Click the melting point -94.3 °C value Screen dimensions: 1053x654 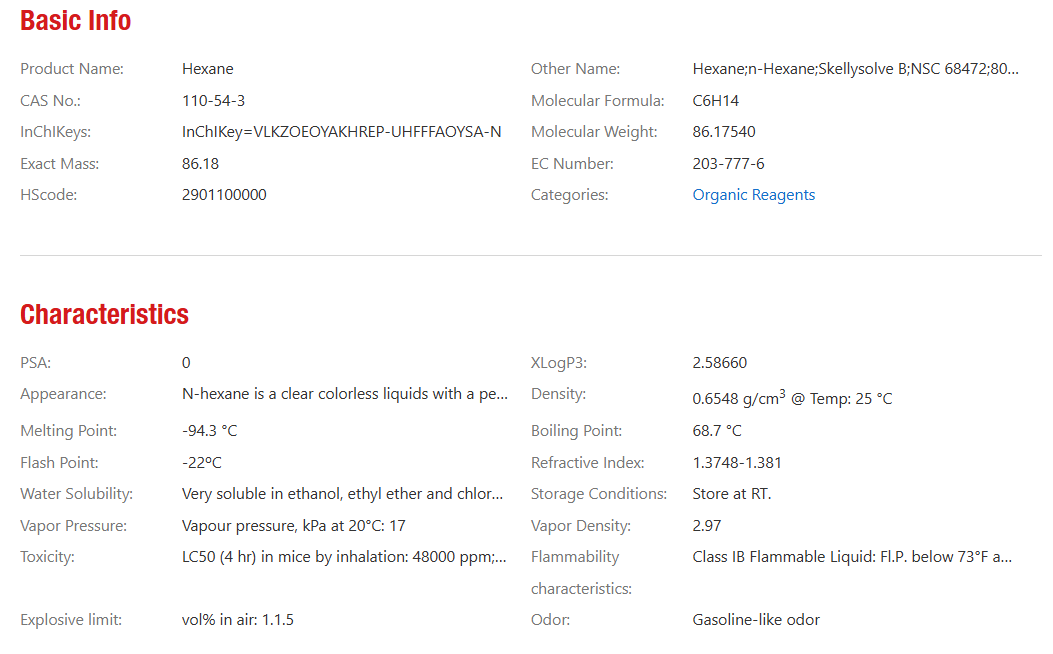(209, 431)
